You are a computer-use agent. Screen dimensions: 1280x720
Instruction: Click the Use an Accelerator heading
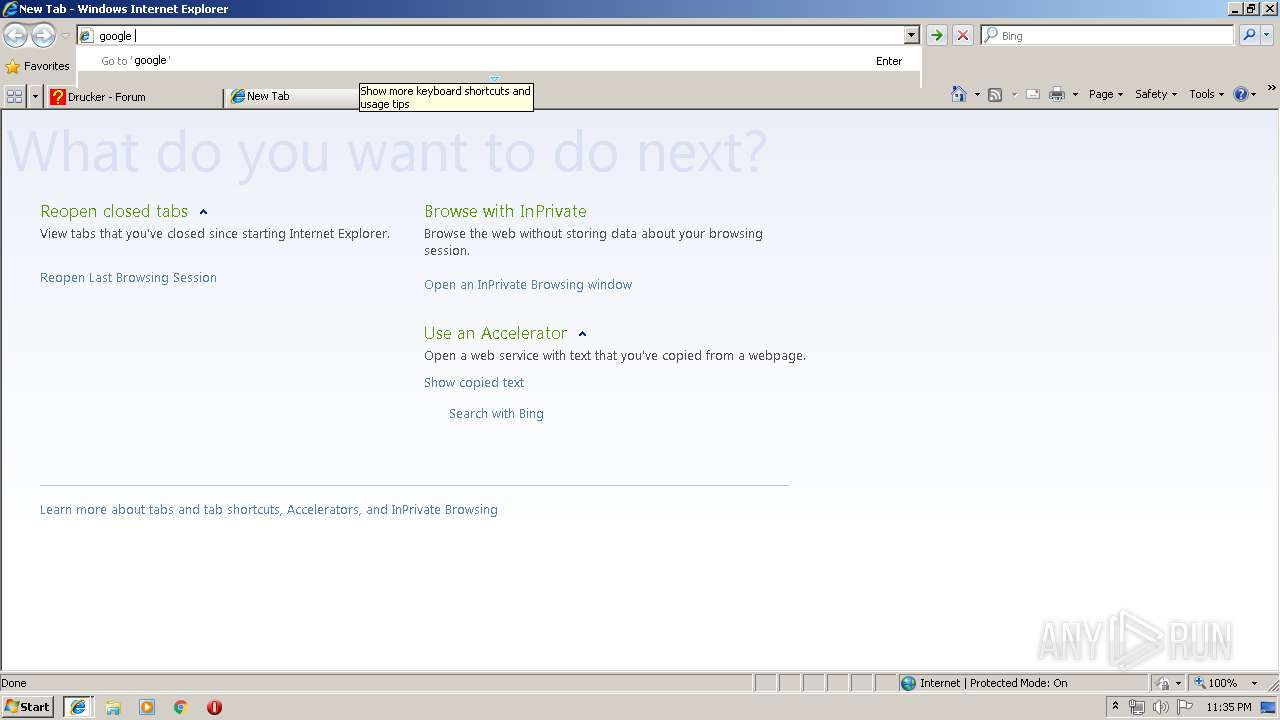tap(495, 334)
